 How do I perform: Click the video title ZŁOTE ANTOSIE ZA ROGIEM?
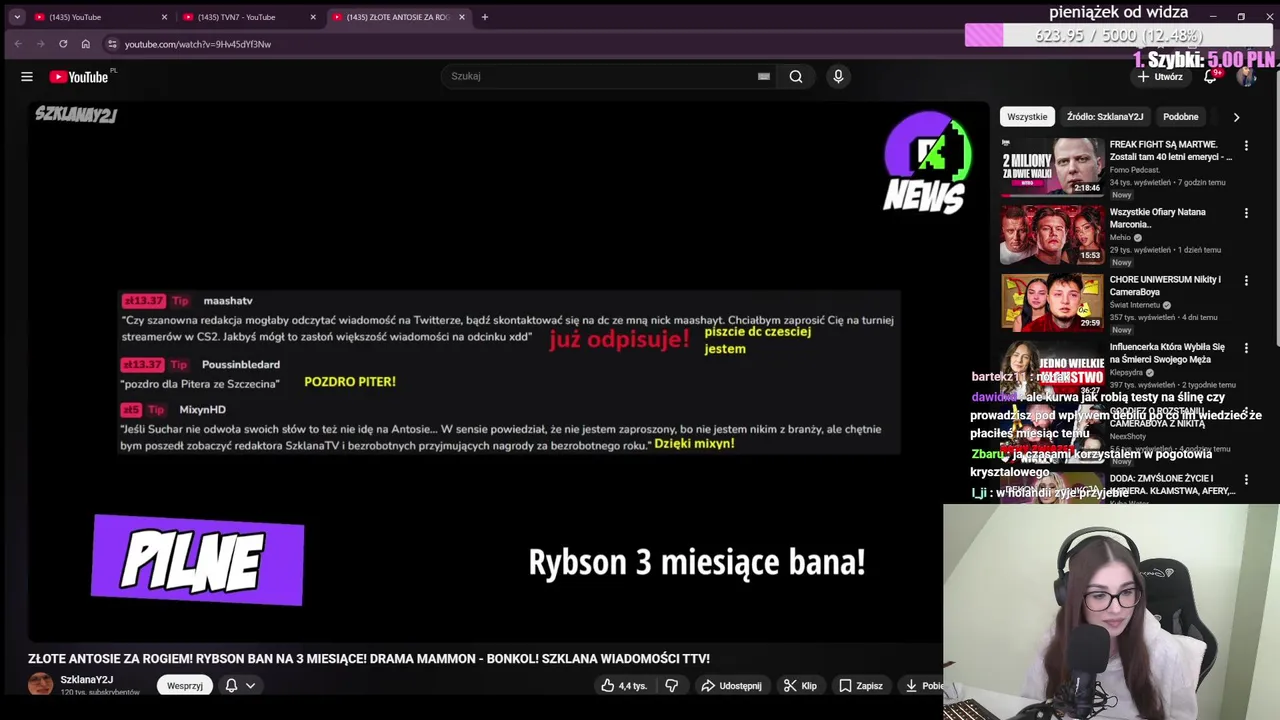369,659
